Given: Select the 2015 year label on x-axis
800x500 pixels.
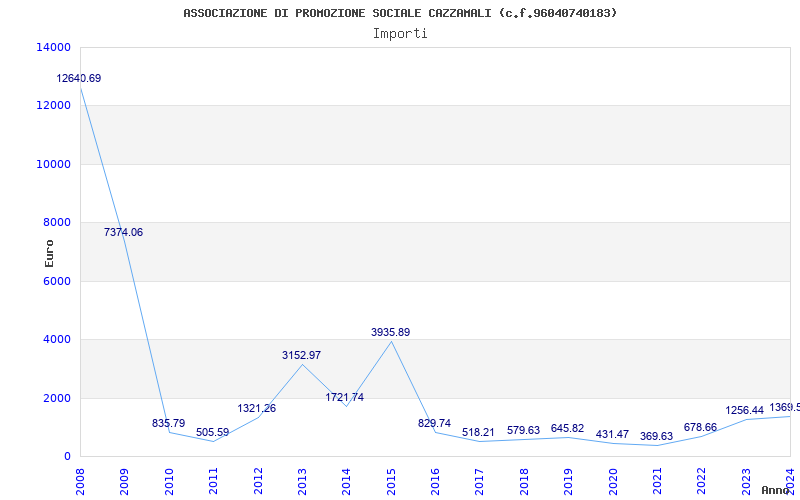Looking at the screenshot, I should 391,476.
